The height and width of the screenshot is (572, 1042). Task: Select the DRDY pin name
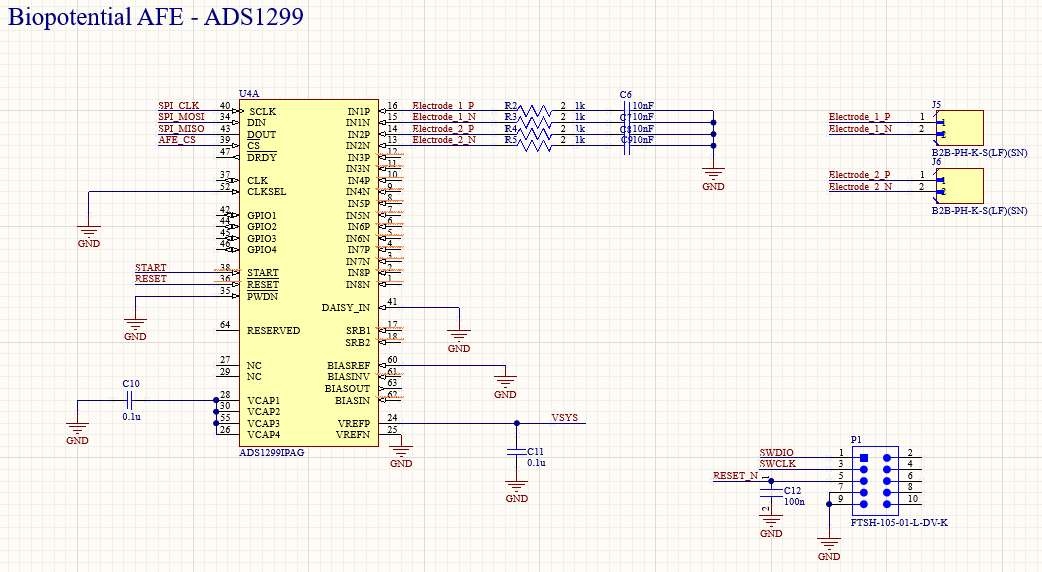pos(262,157)
